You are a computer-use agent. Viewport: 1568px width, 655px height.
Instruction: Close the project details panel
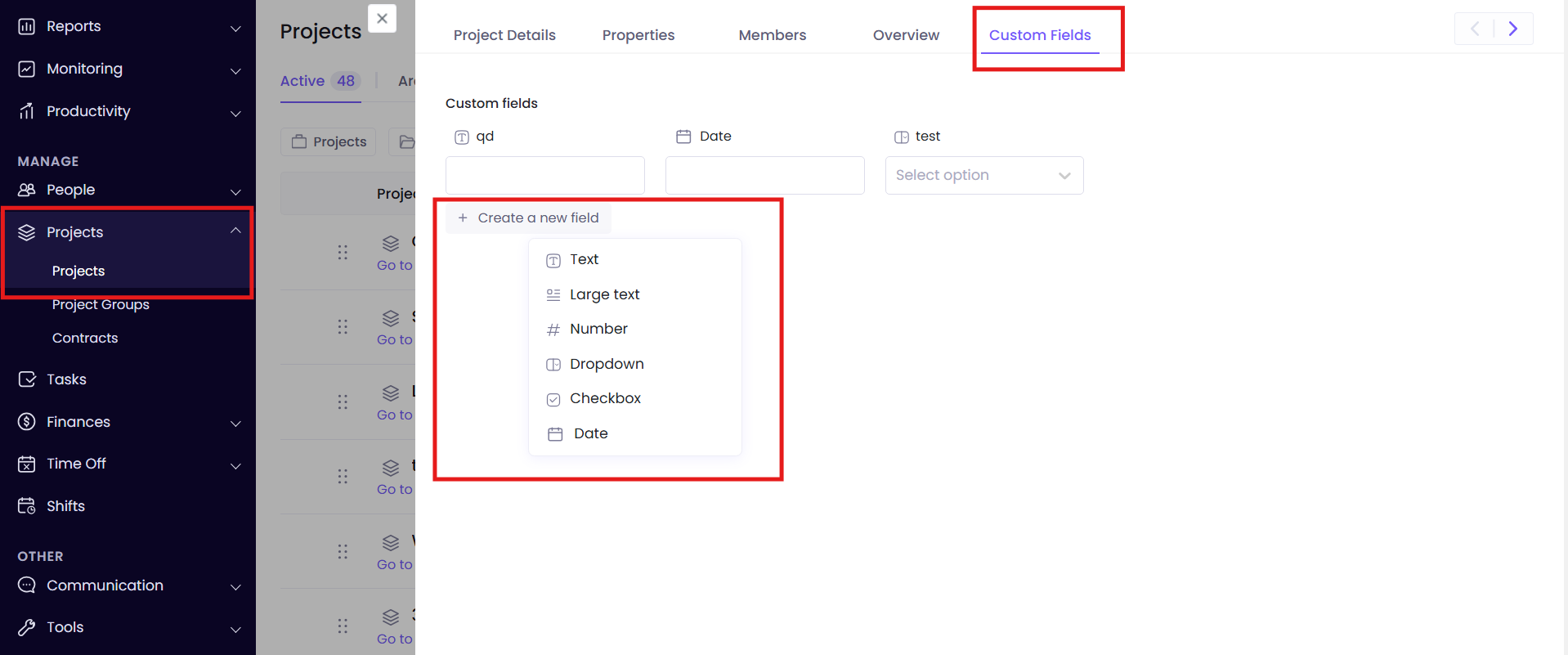[x=382, y=18]
